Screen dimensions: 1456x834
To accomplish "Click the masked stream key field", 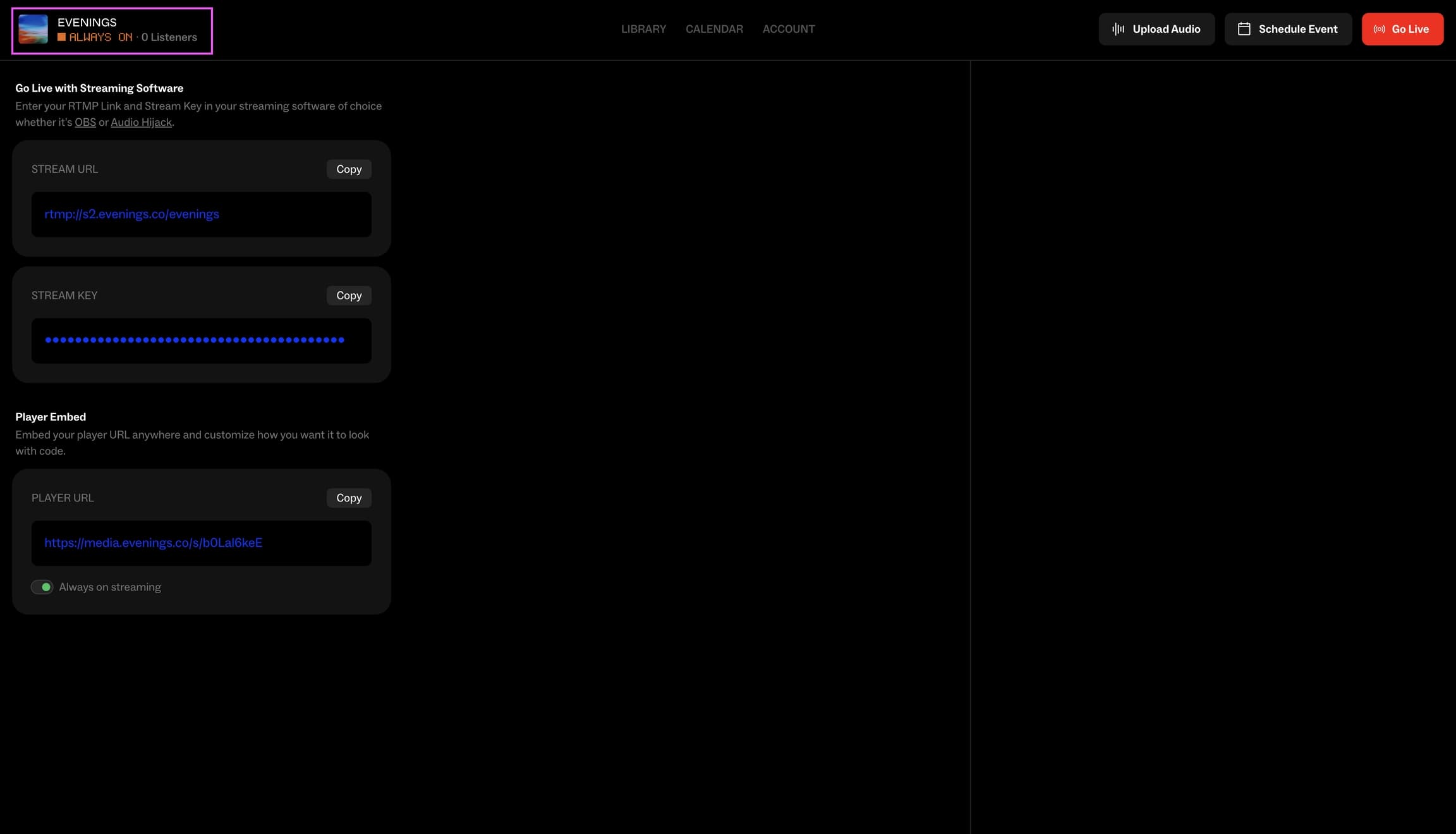I will click(202, 341).
